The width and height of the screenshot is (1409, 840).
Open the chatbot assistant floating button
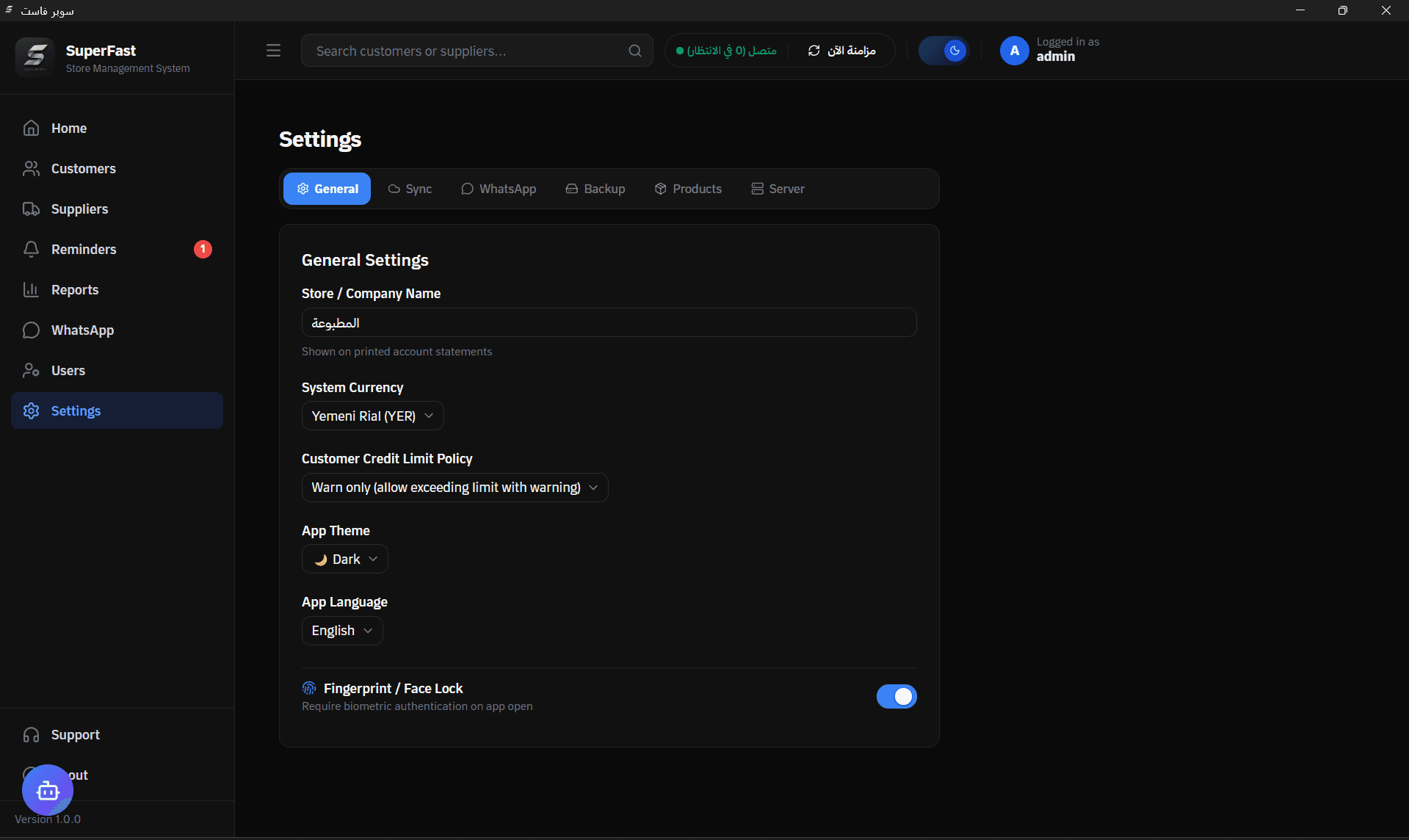pos(48,790)
